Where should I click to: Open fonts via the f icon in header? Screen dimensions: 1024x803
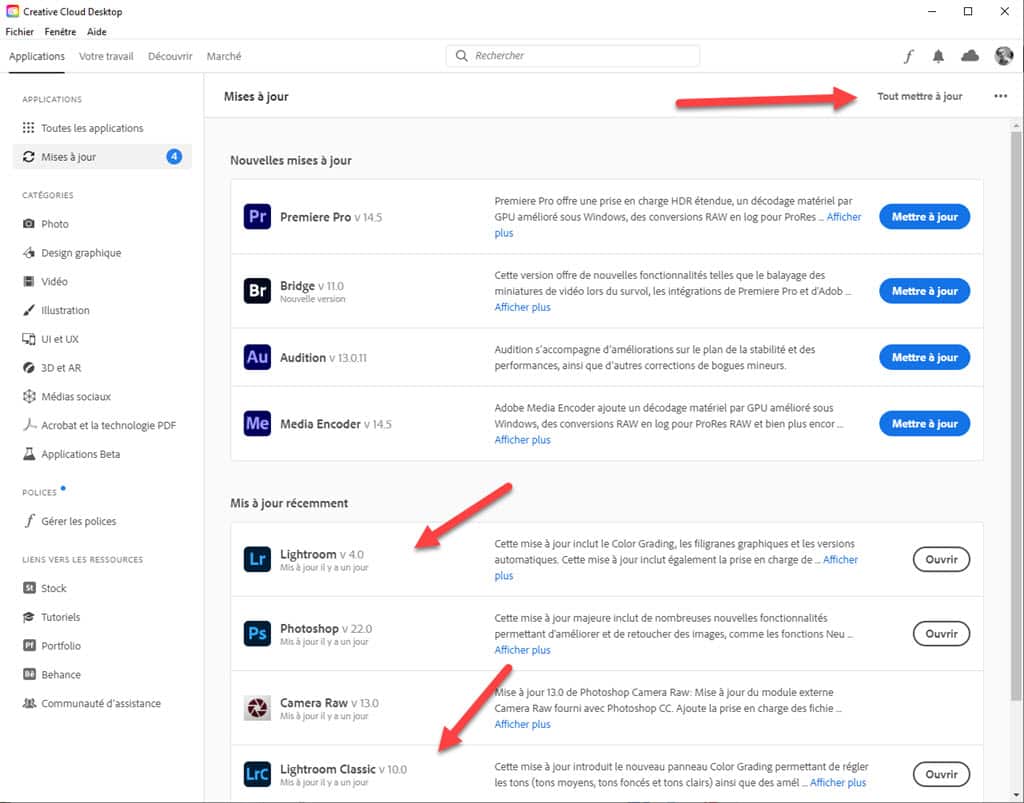point(908,56)
